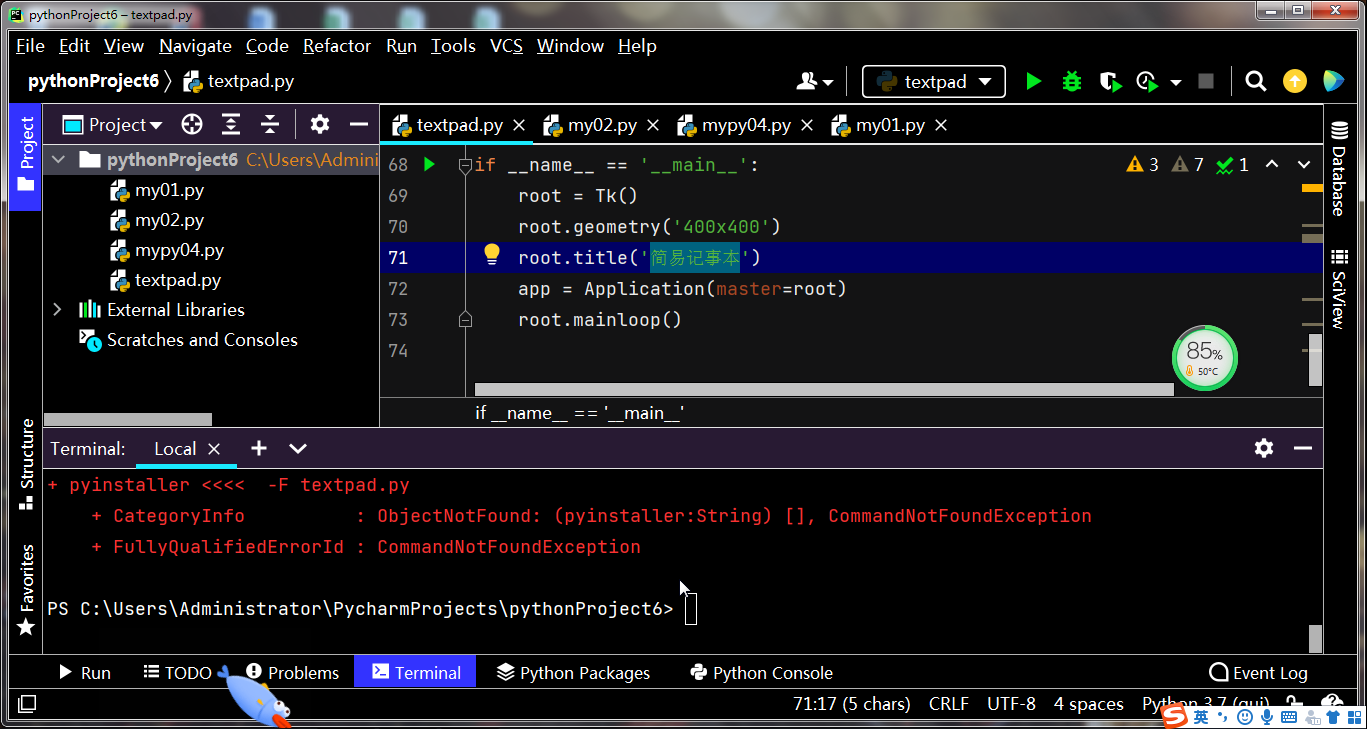Click the Sogou input method S icon
Screen dimensions: 1367x729
click(x=1174, y=716)
